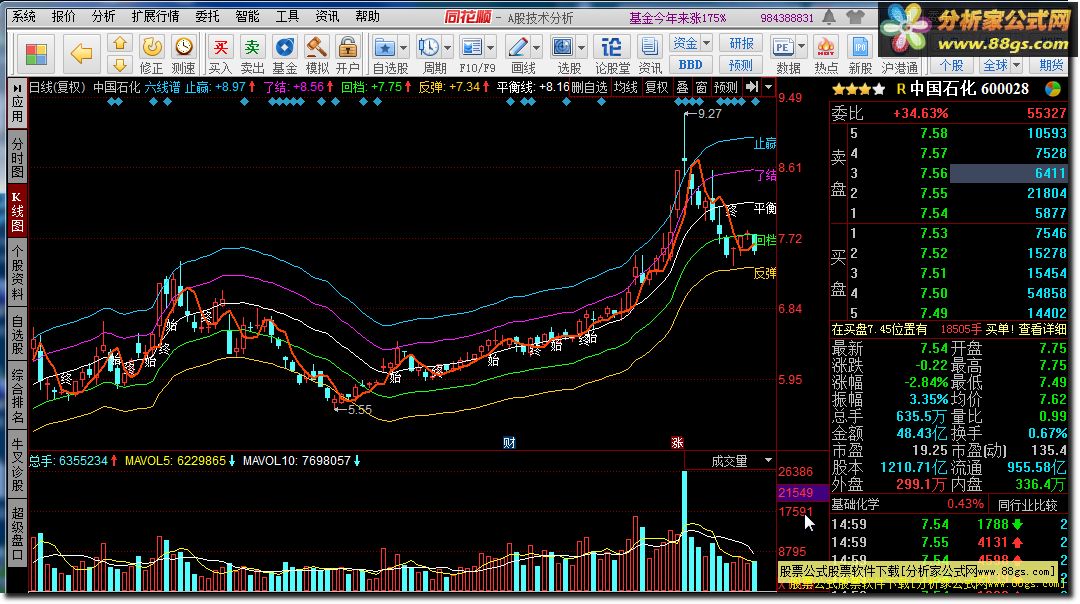Open the 报价 menu
Screen dimensions: 1080x604
tap(63, 16)
